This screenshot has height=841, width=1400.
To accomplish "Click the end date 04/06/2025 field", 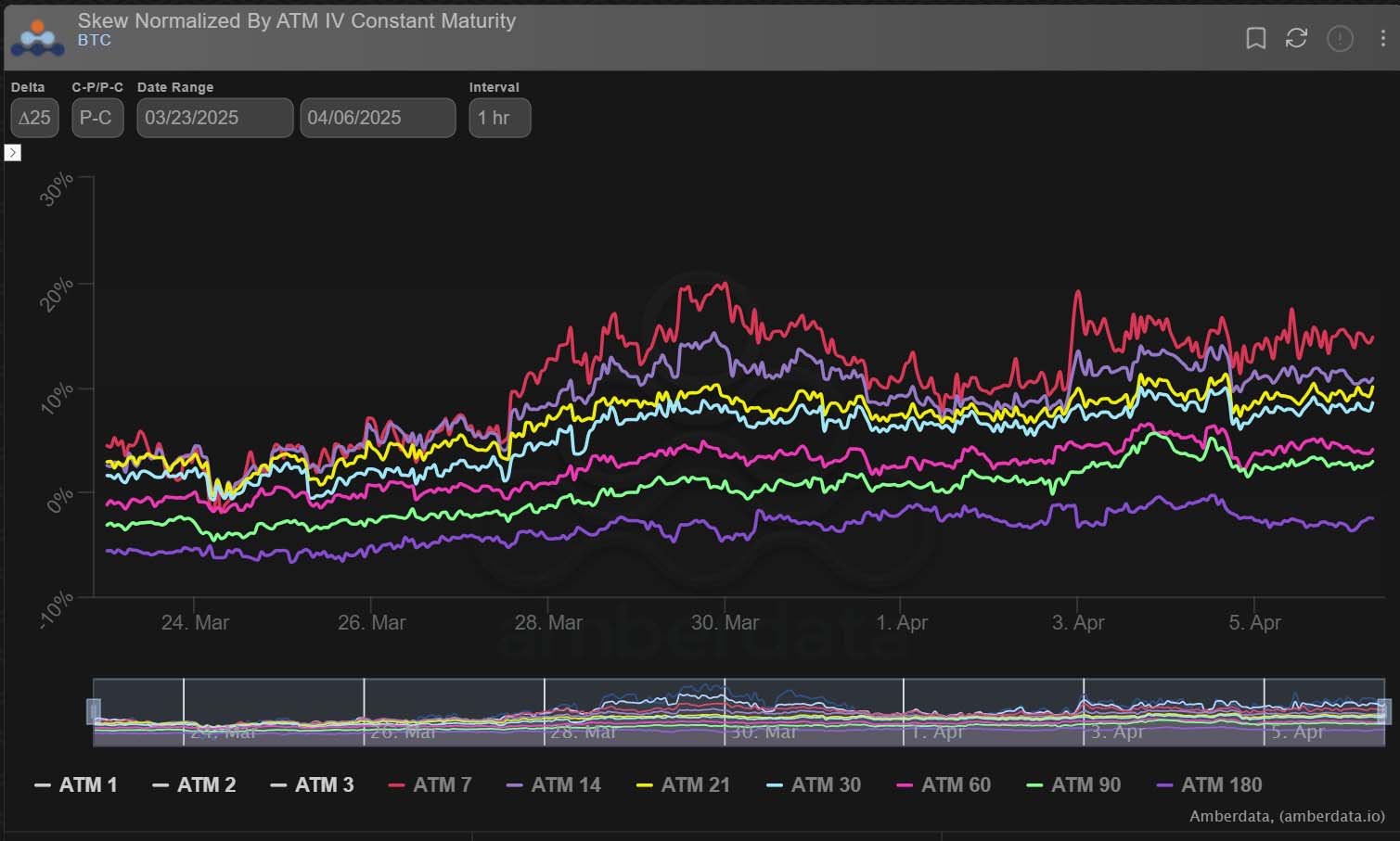I will [377, 118].
